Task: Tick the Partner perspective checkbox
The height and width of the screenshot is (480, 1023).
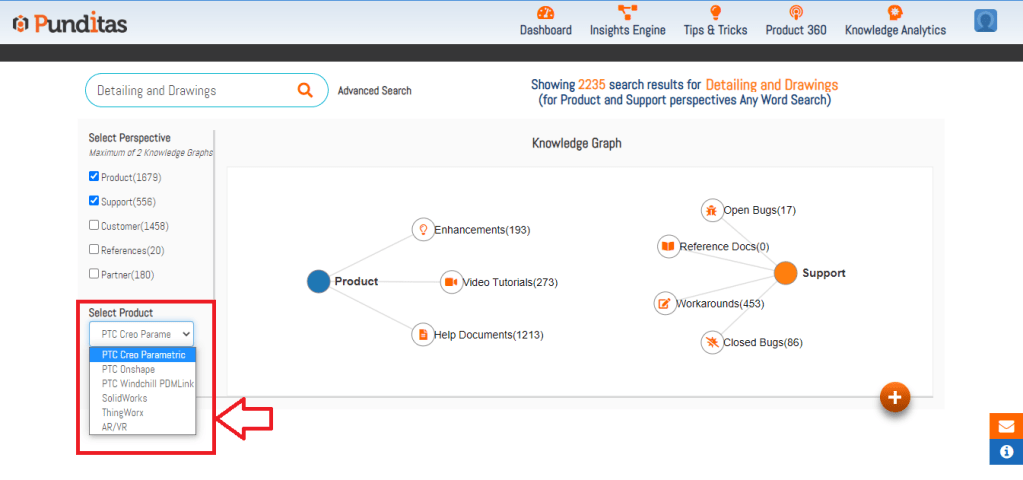Action: pyautogui.click(x=94, y=274)
